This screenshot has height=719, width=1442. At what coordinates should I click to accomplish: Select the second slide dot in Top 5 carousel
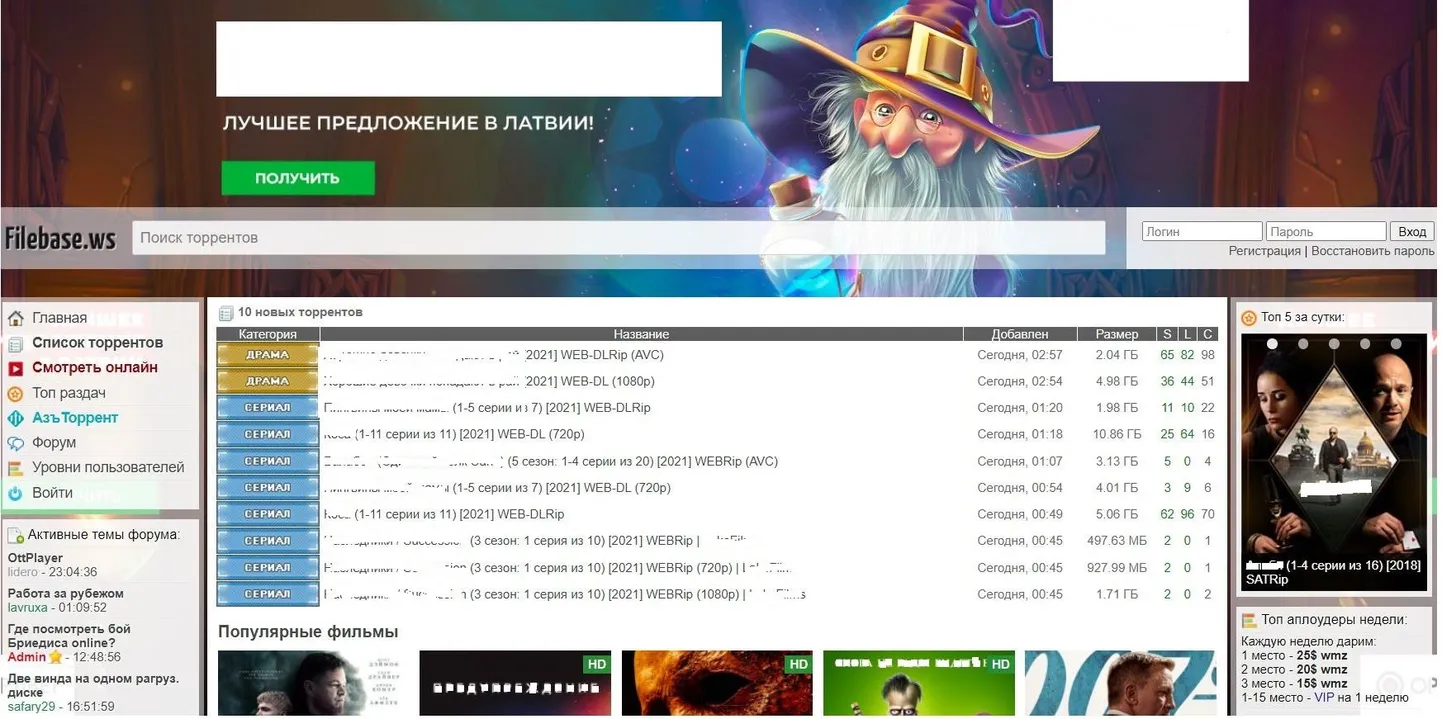click(x=1304, y=344)
